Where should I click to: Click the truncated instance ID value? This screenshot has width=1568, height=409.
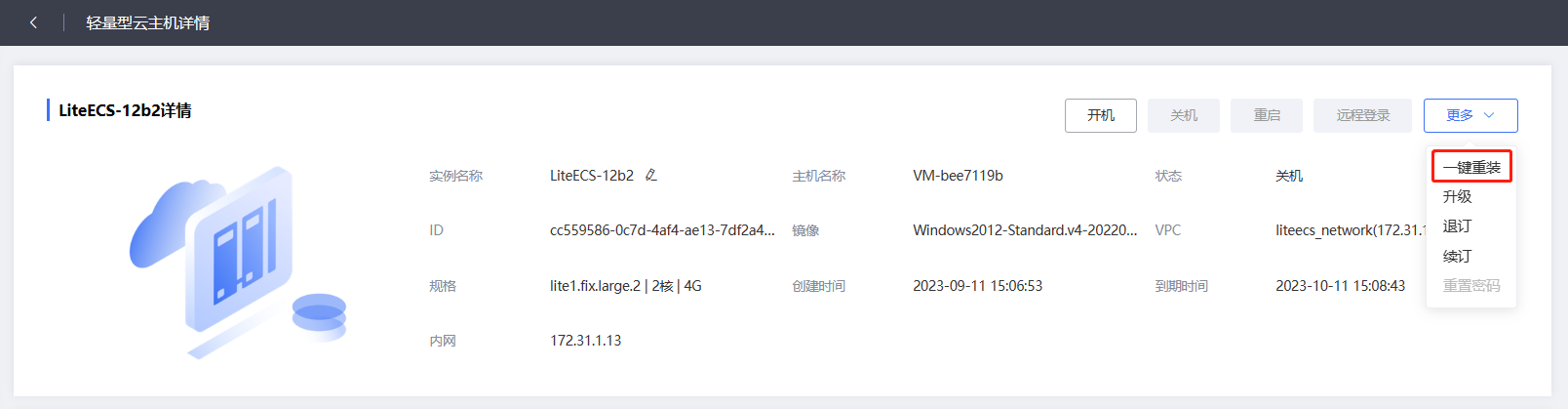[662, 230]
